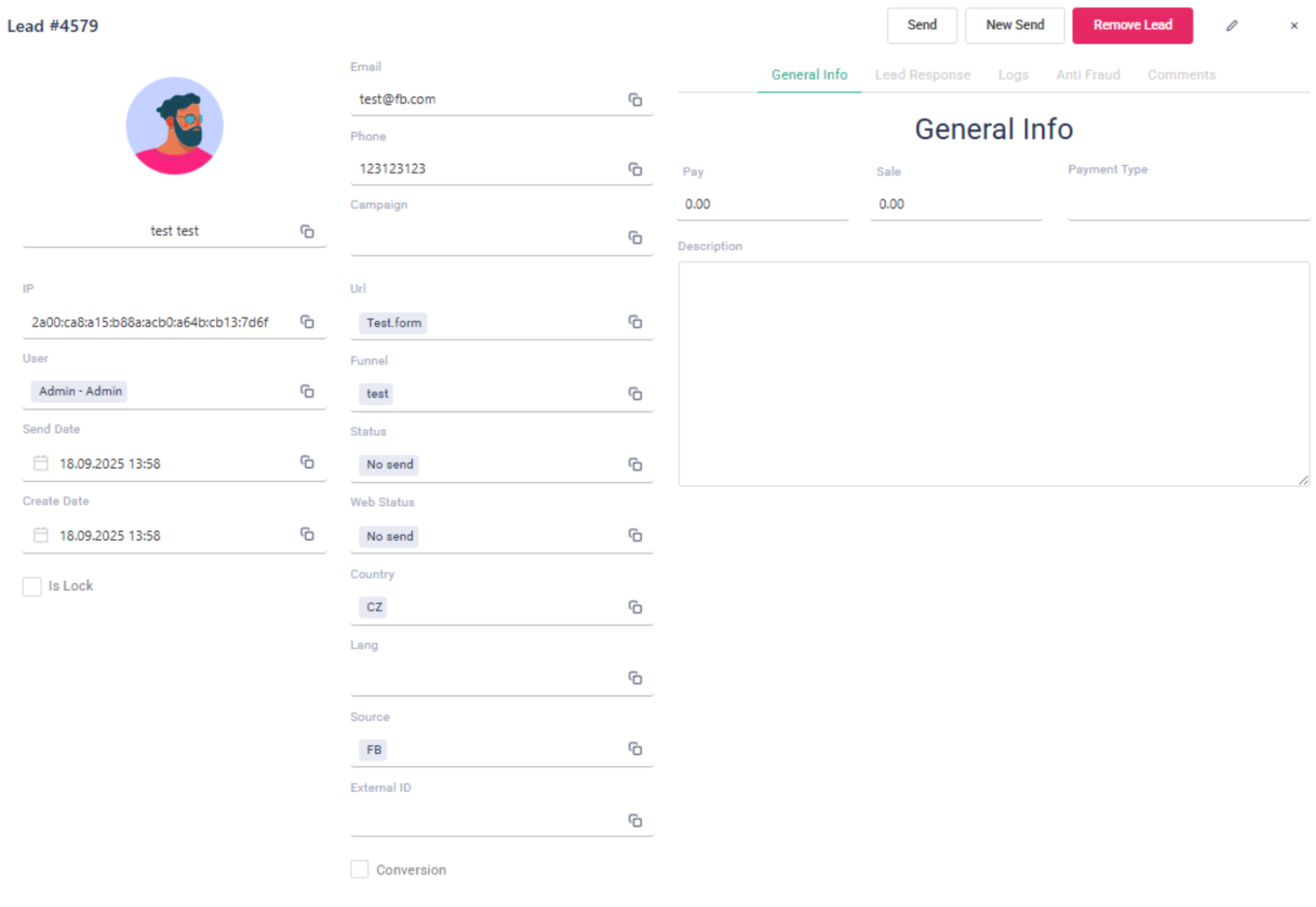Copy the Source FB value
Image resolution: width=1316 pixels, height=907 pixels.
click(635, 748)
